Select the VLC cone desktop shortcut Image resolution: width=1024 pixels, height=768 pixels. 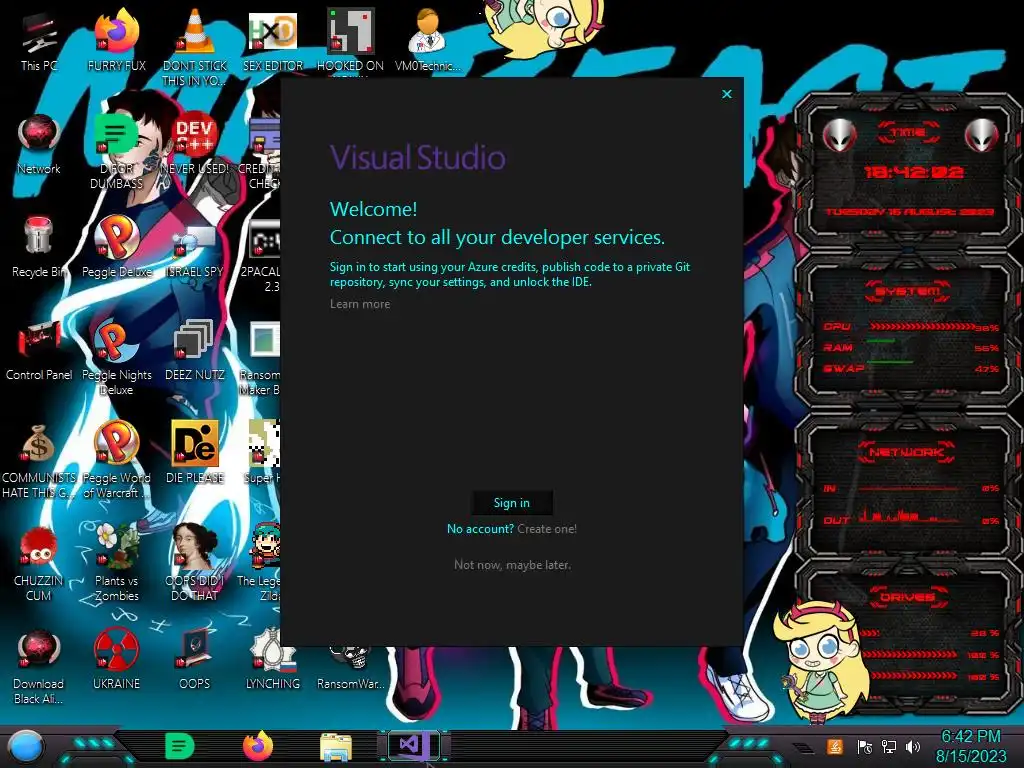pyautogui.click(x=195, y=47)
